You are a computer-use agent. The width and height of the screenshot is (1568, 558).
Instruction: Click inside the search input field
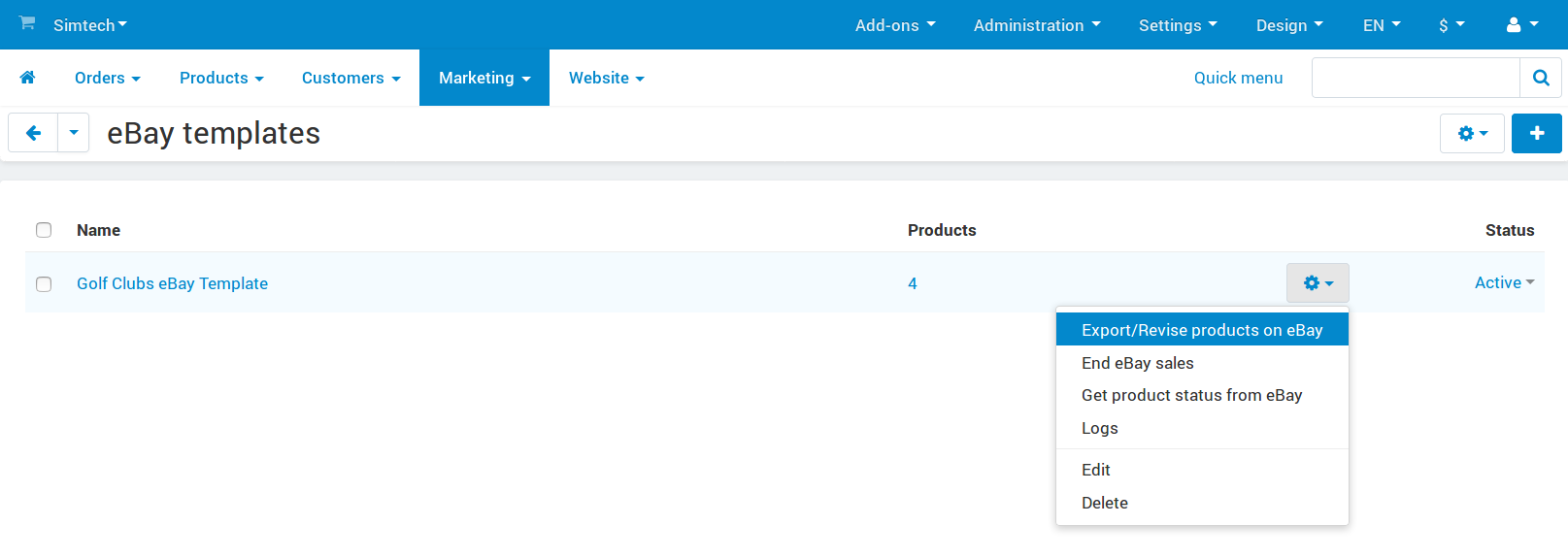(1416, 78)
